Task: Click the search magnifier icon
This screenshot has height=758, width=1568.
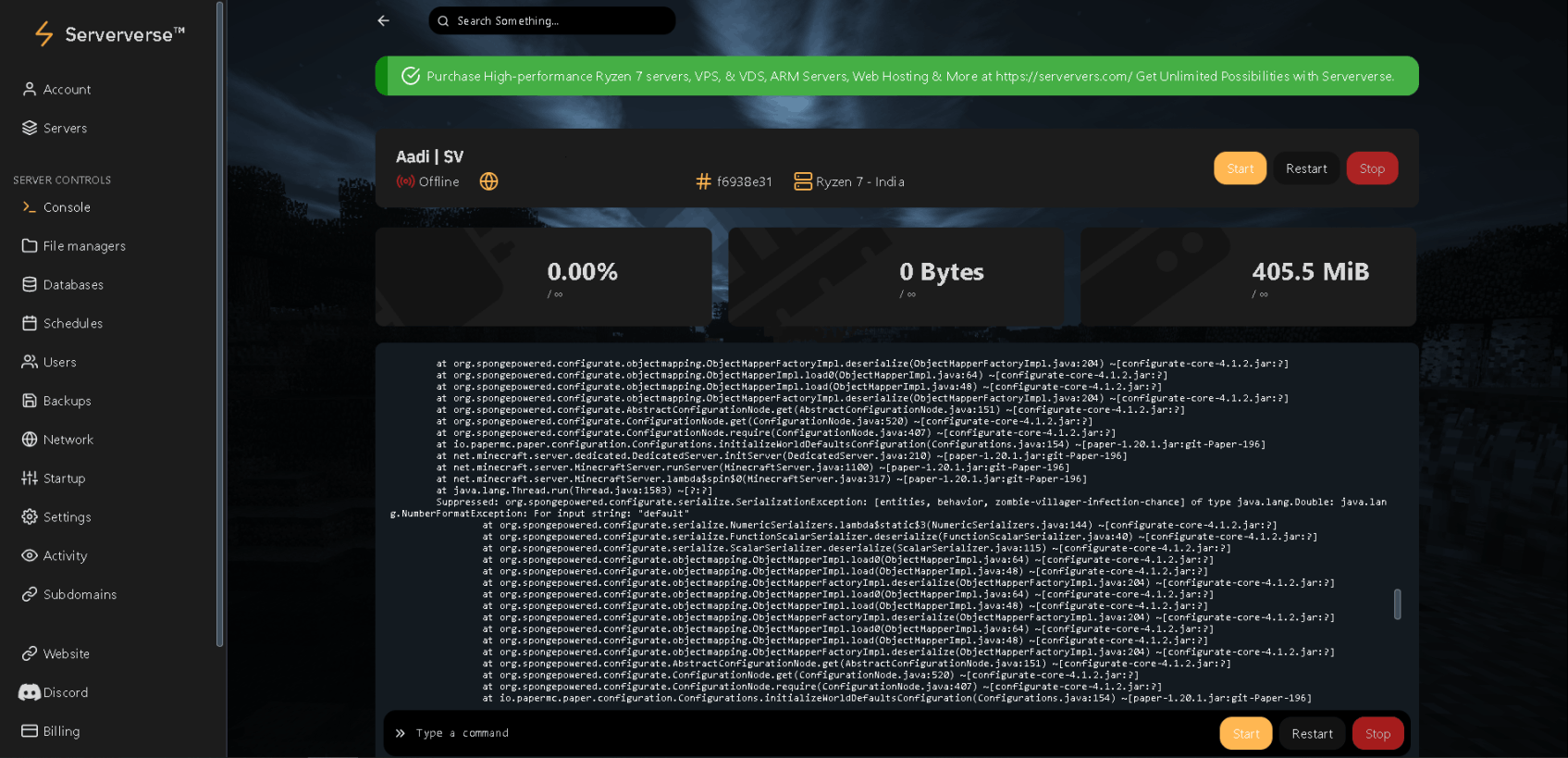Action: (443, 20)
